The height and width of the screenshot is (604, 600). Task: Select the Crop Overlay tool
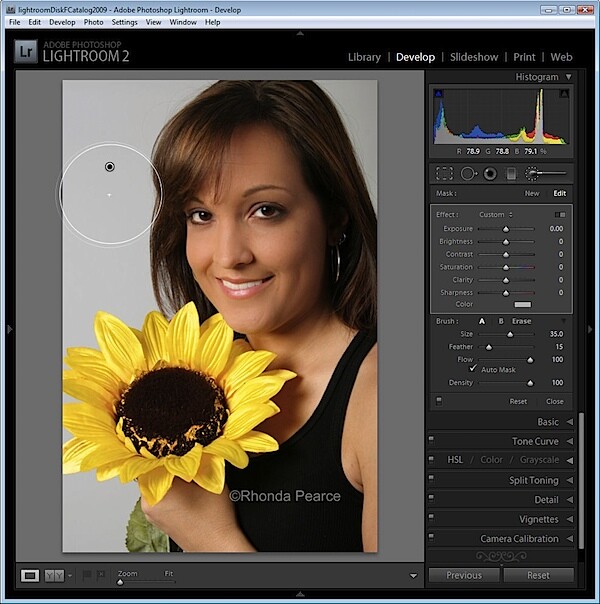point(444,174)
